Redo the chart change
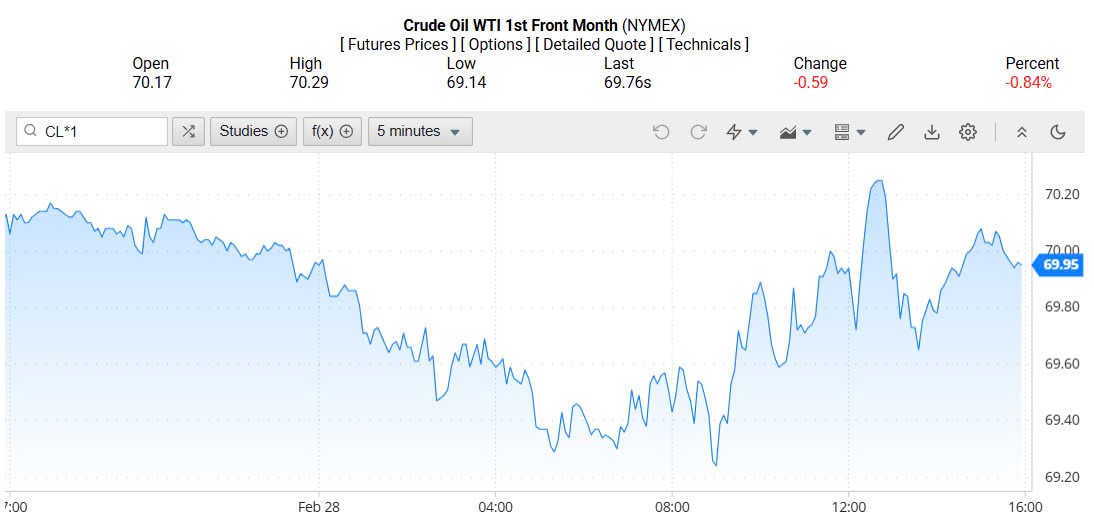Viewport: 1094px width, 519px height. point(698,131)
